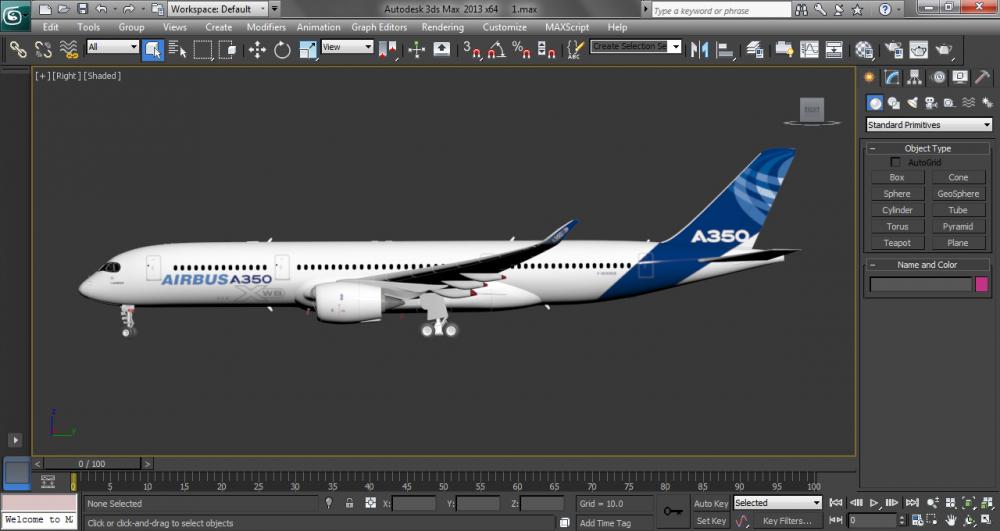
Task: Click the Teapot primitive button
Action: [x=897, y=243]
